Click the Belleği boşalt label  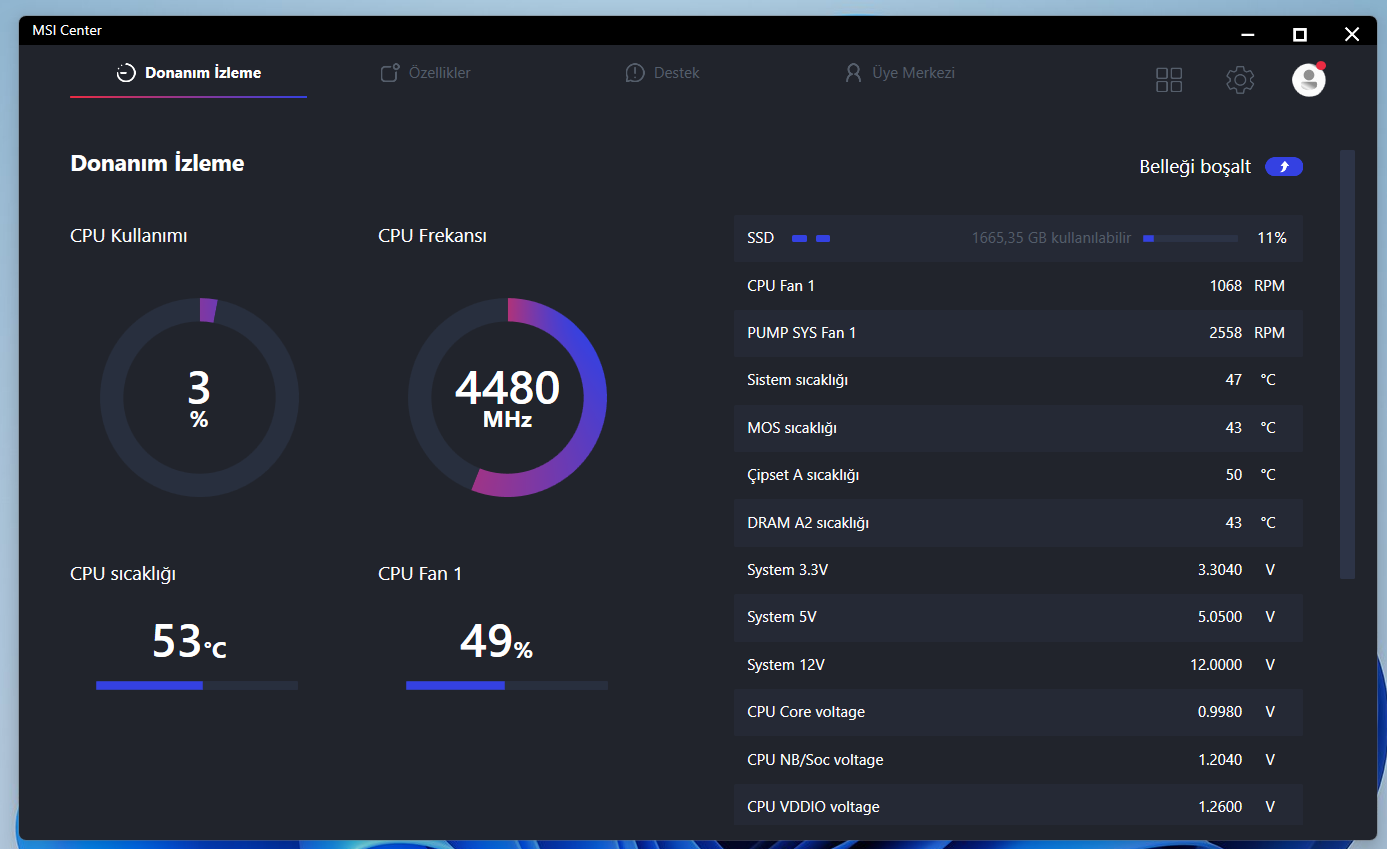click(x=1195, y=167)
